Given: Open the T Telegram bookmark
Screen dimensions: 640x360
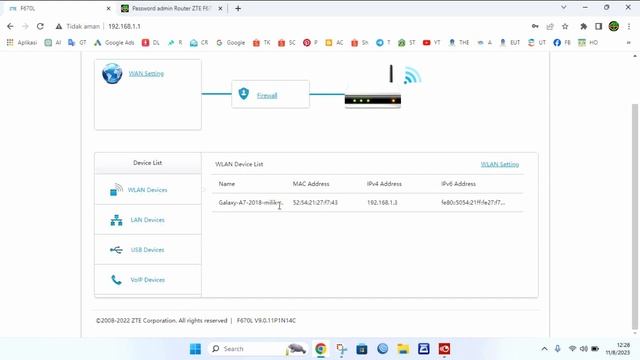Looking at the screenshot, I should coord(383,42).
